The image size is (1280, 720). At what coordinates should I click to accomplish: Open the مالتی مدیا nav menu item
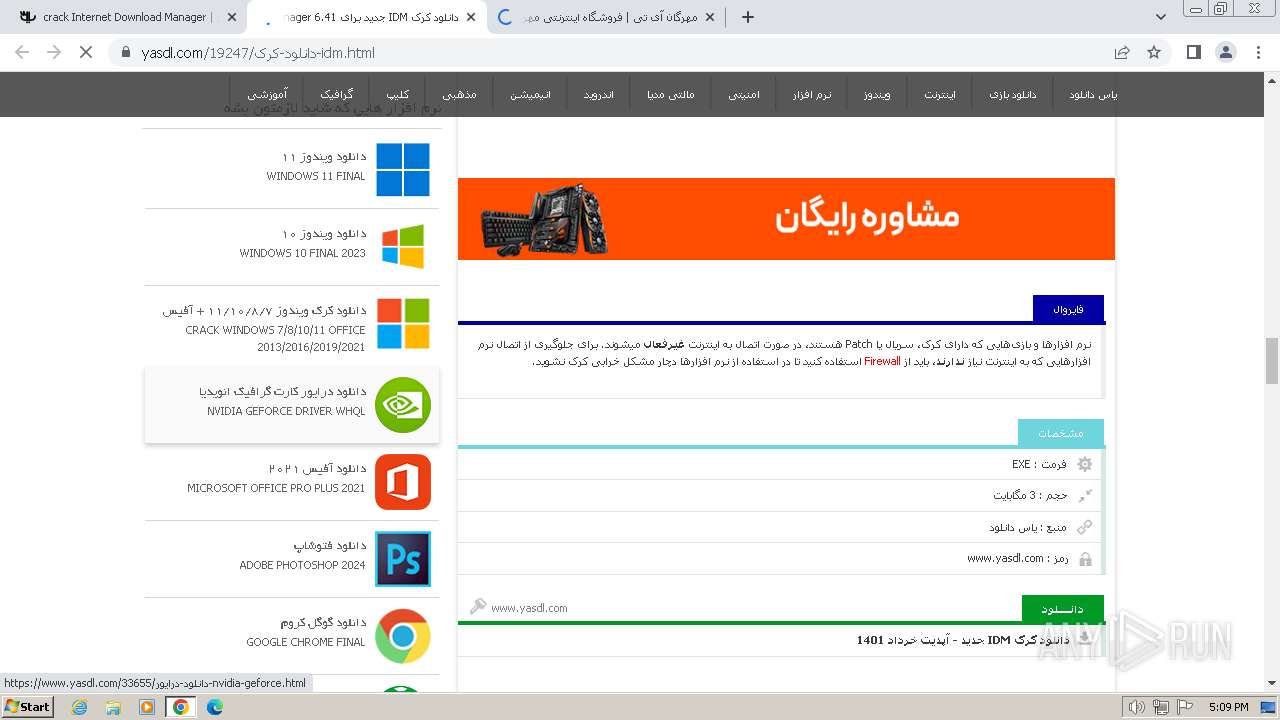click(670, 94)
